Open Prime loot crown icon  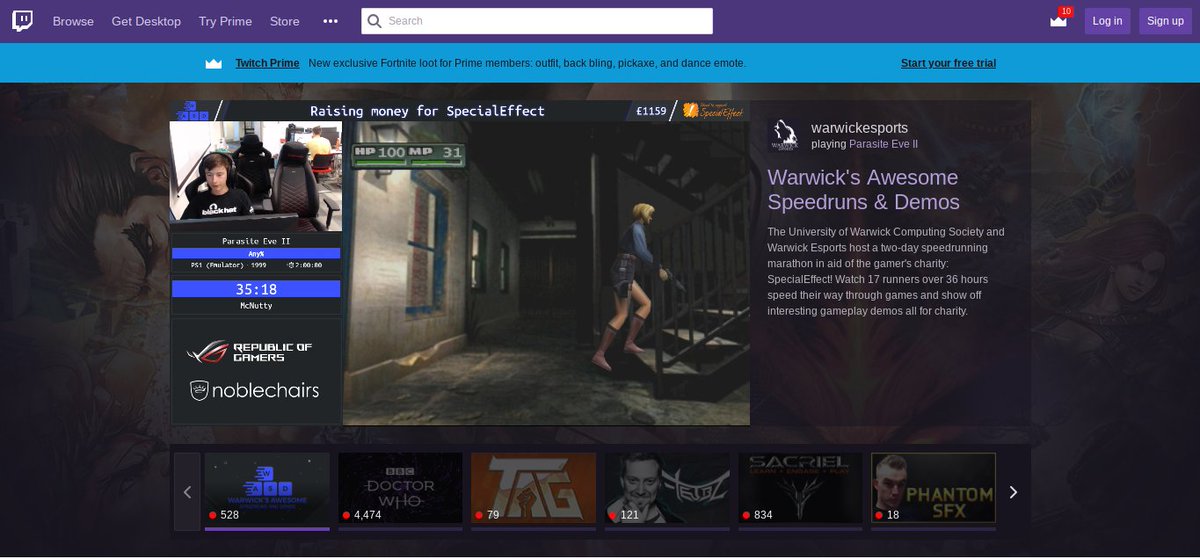pos(1058,22)
